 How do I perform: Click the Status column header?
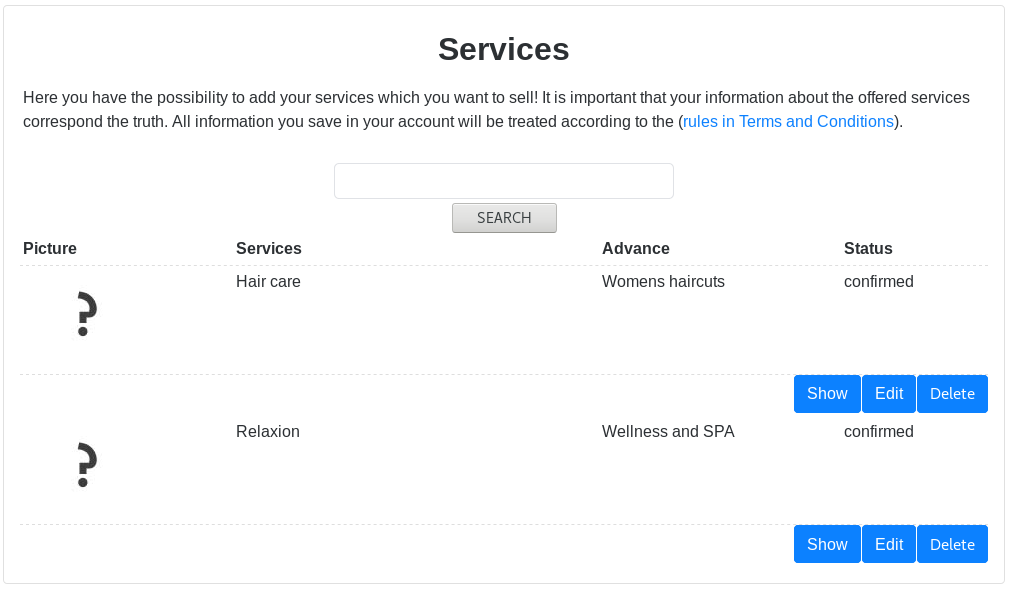point(868,249)
